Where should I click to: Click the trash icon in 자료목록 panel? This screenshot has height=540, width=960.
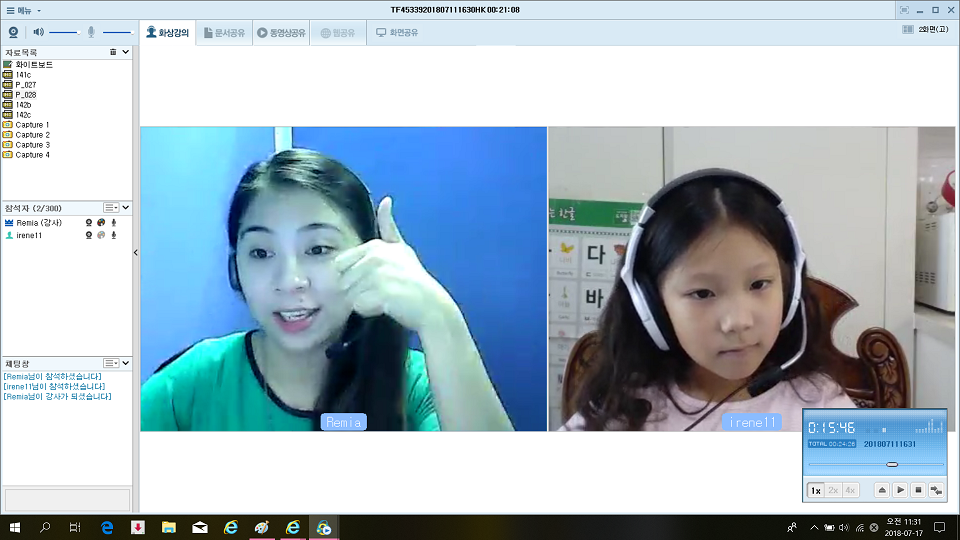coord(113,52)
